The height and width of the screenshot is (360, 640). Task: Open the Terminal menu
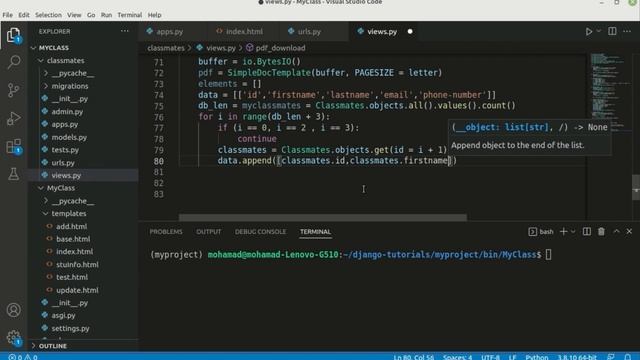(129, 15)
